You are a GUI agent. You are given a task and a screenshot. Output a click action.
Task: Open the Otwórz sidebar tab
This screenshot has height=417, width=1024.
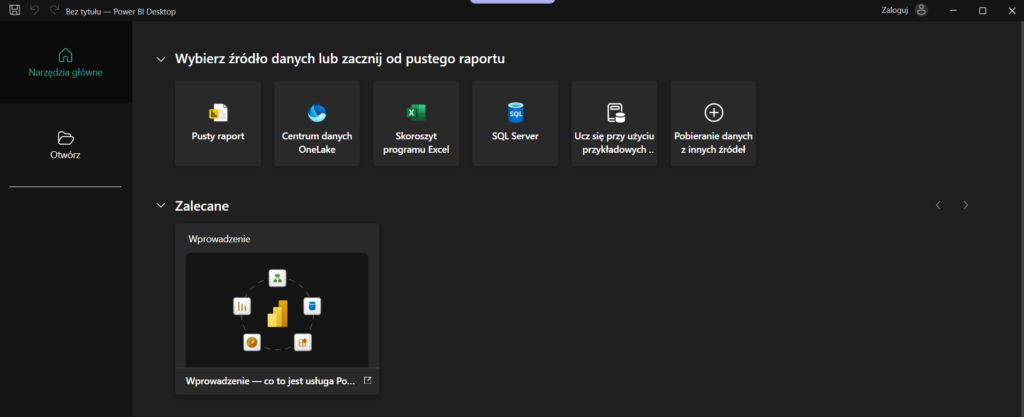[65, 145]
